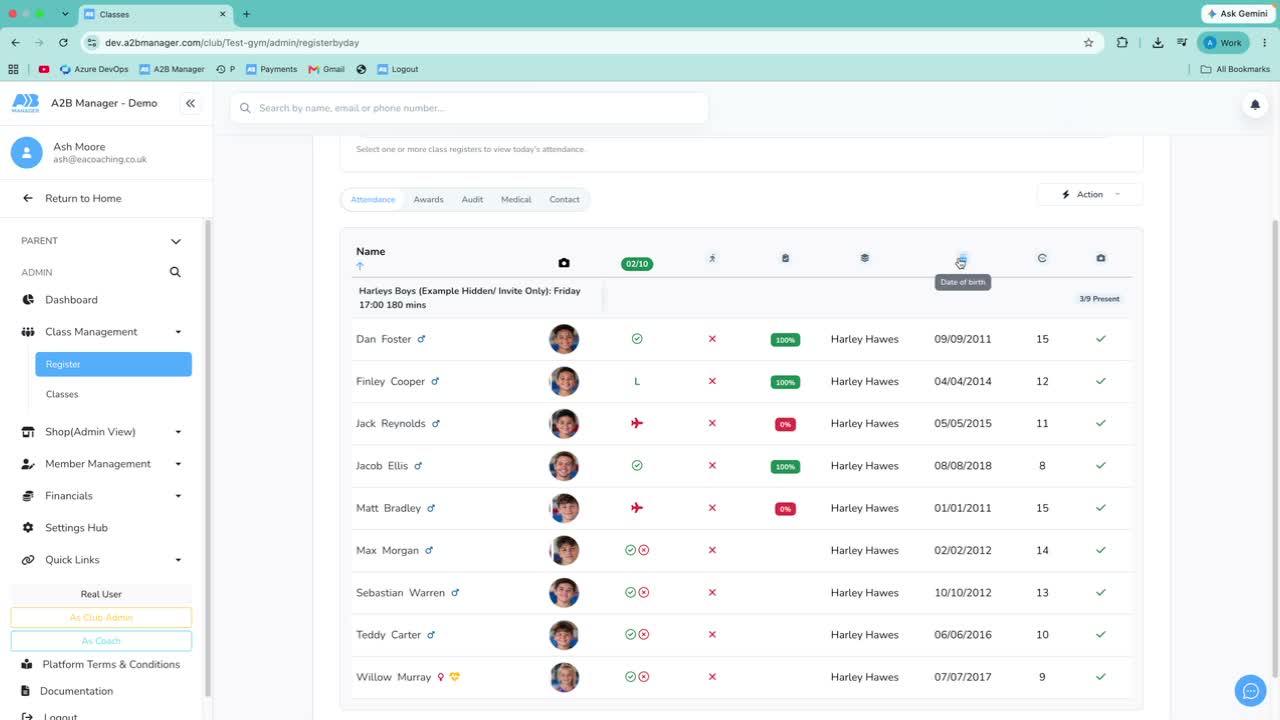Expand the PARENT section chevron
Viewport: 1280px width, 720px height.
click(176, 241)
